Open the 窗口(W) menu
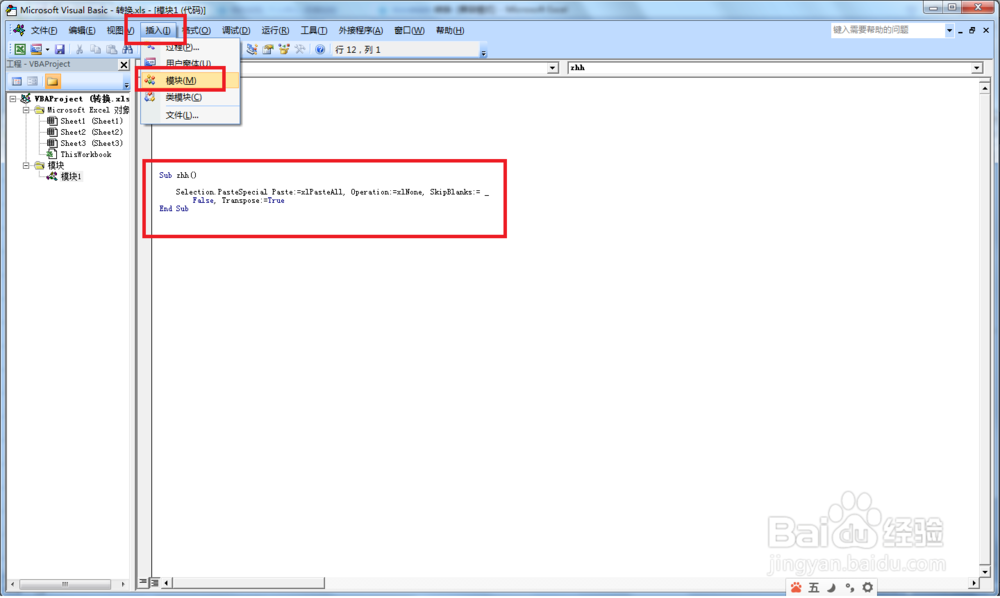 409,31
